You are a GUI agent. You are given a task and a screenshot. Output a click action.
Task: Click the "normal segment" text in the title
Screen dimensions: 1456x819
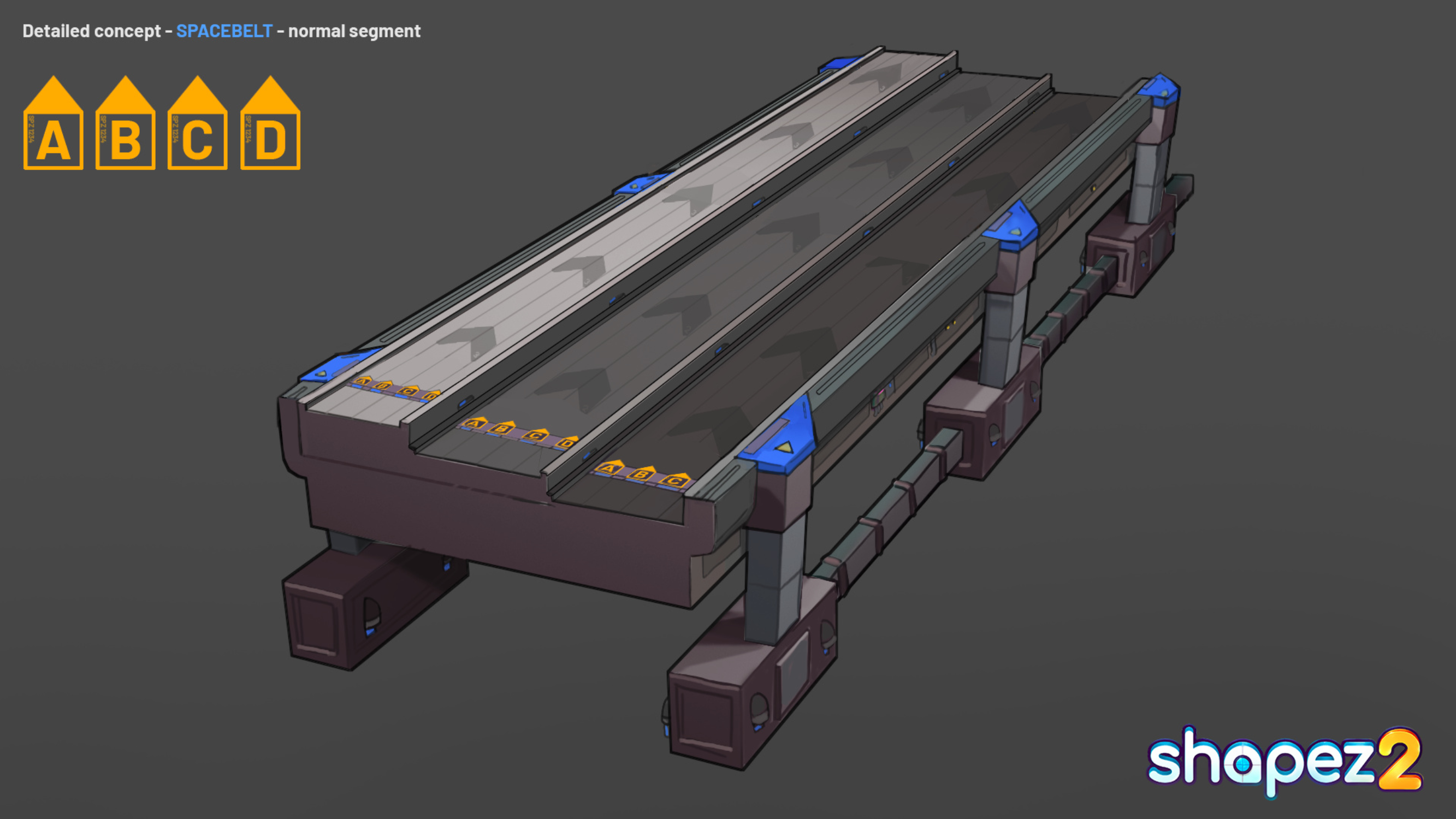coord(354,31)
